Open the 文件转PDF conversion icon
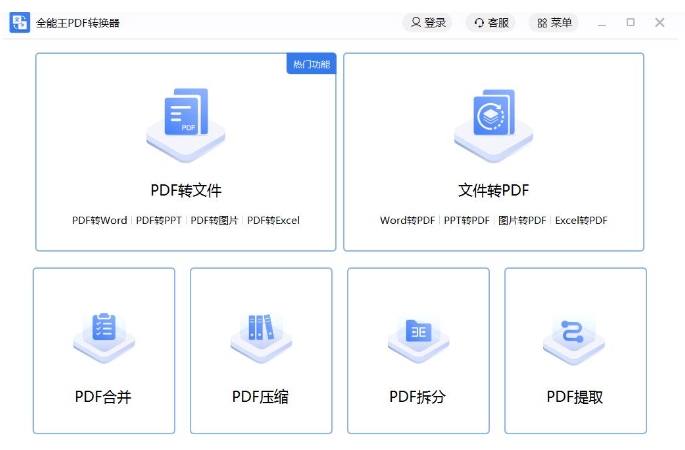This screenshot has width=685, height=450. pos(494,125)
